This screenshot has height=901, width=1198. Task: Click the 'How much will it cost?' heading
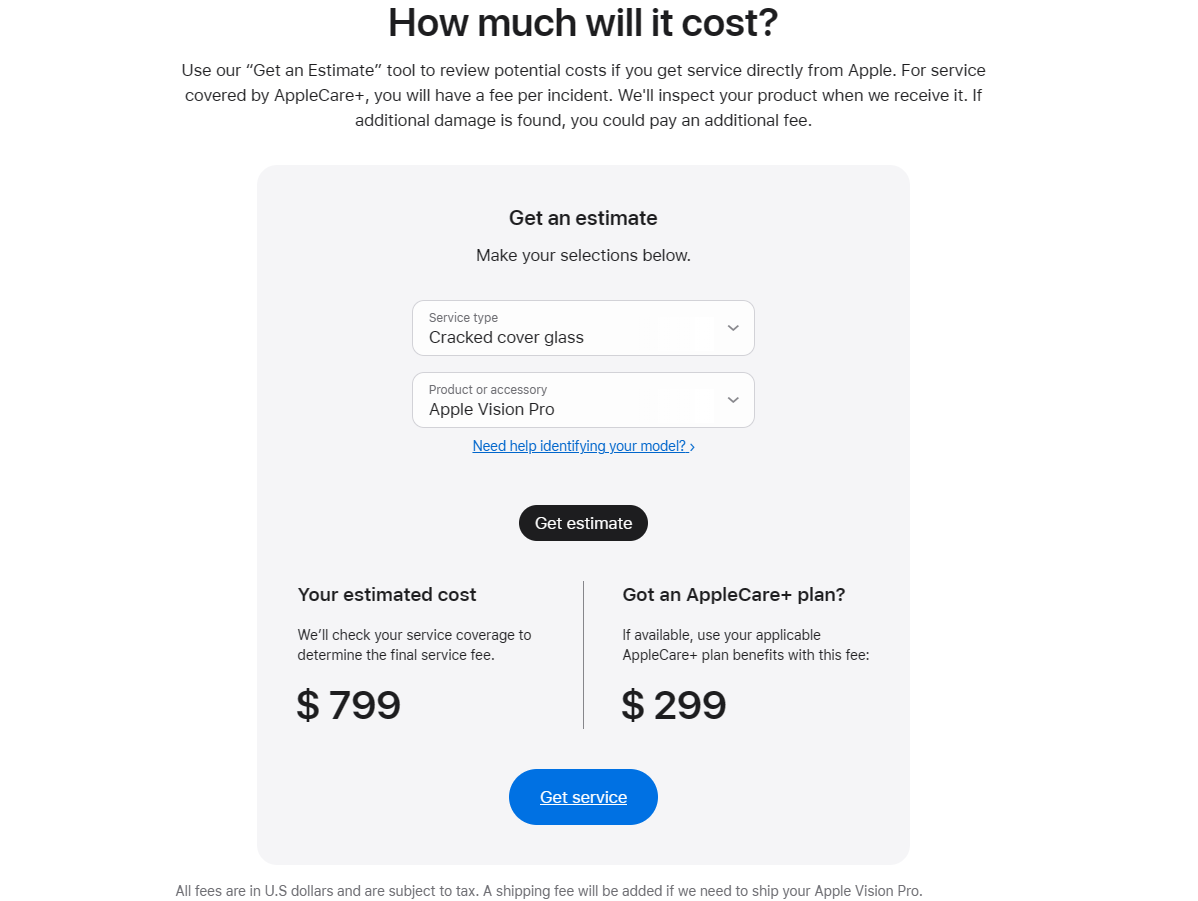[x=582, y=22]
